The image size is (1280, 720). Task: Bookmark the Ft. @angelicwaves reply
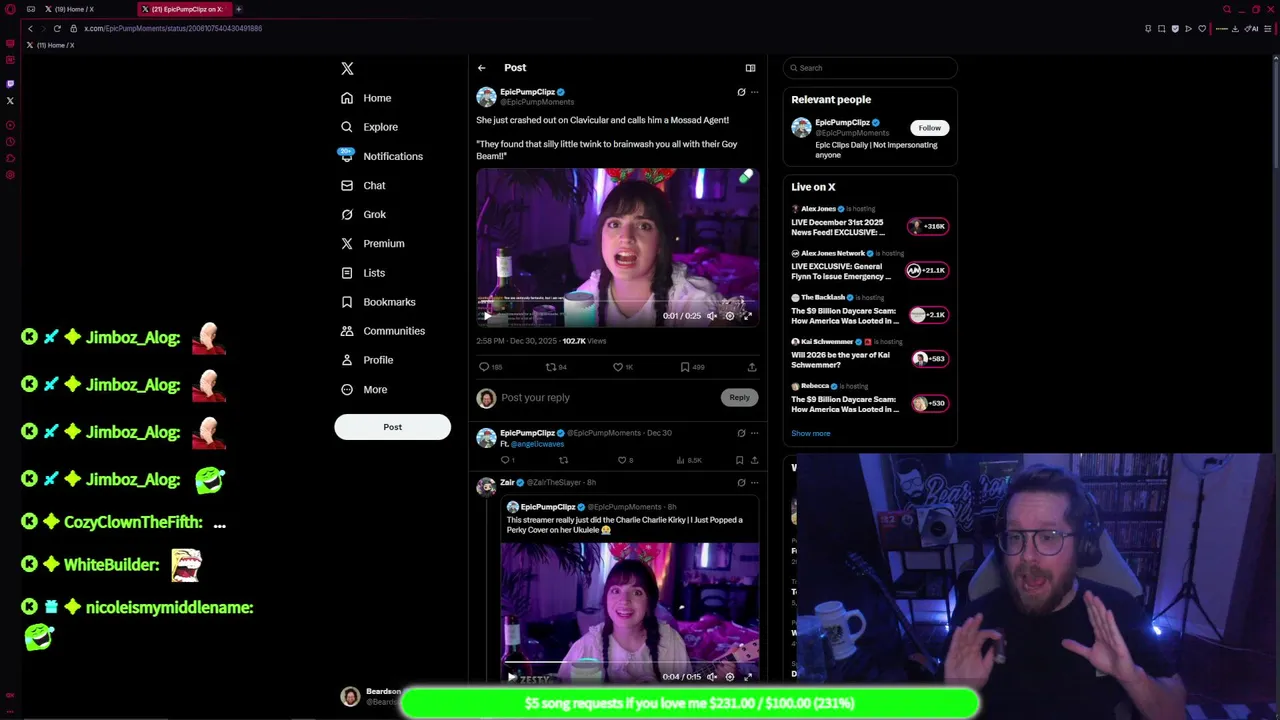point(739,460)
